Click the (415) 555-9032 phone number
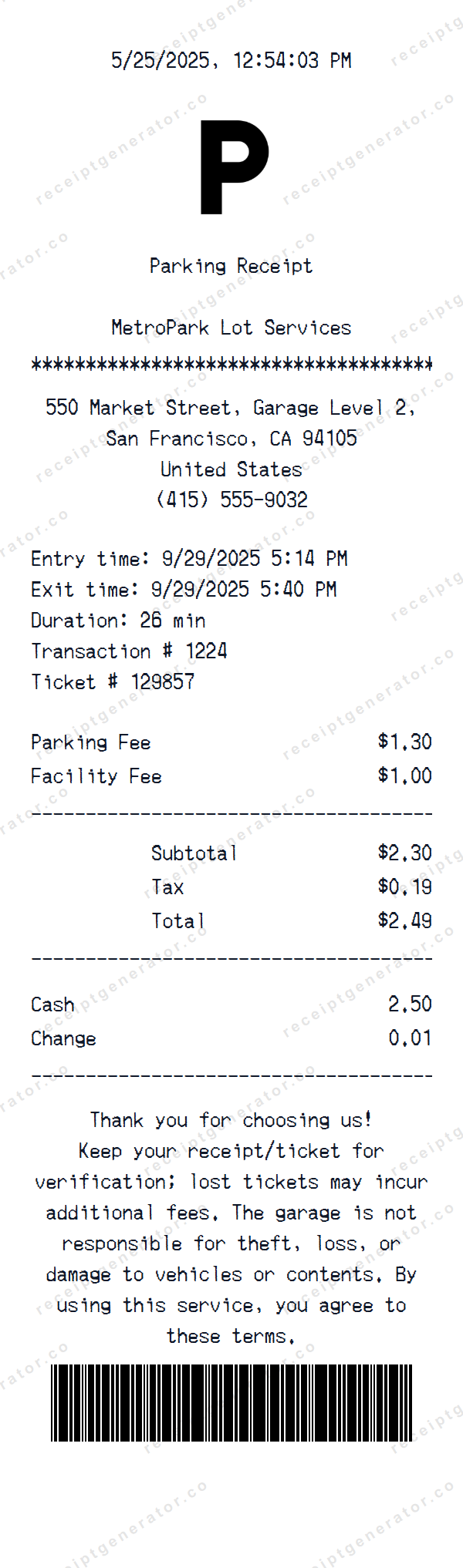 tap(231, 500)
